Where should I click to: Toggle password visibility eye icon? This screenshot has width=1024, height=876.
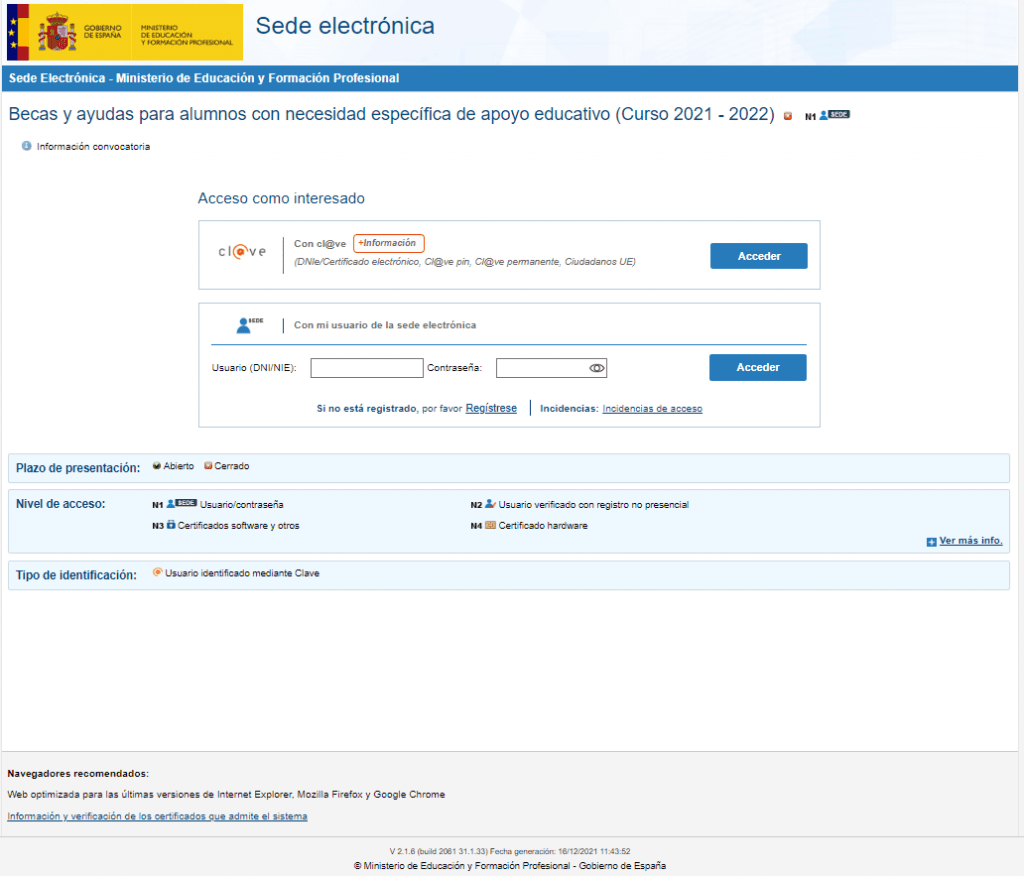tap(597, 369)
